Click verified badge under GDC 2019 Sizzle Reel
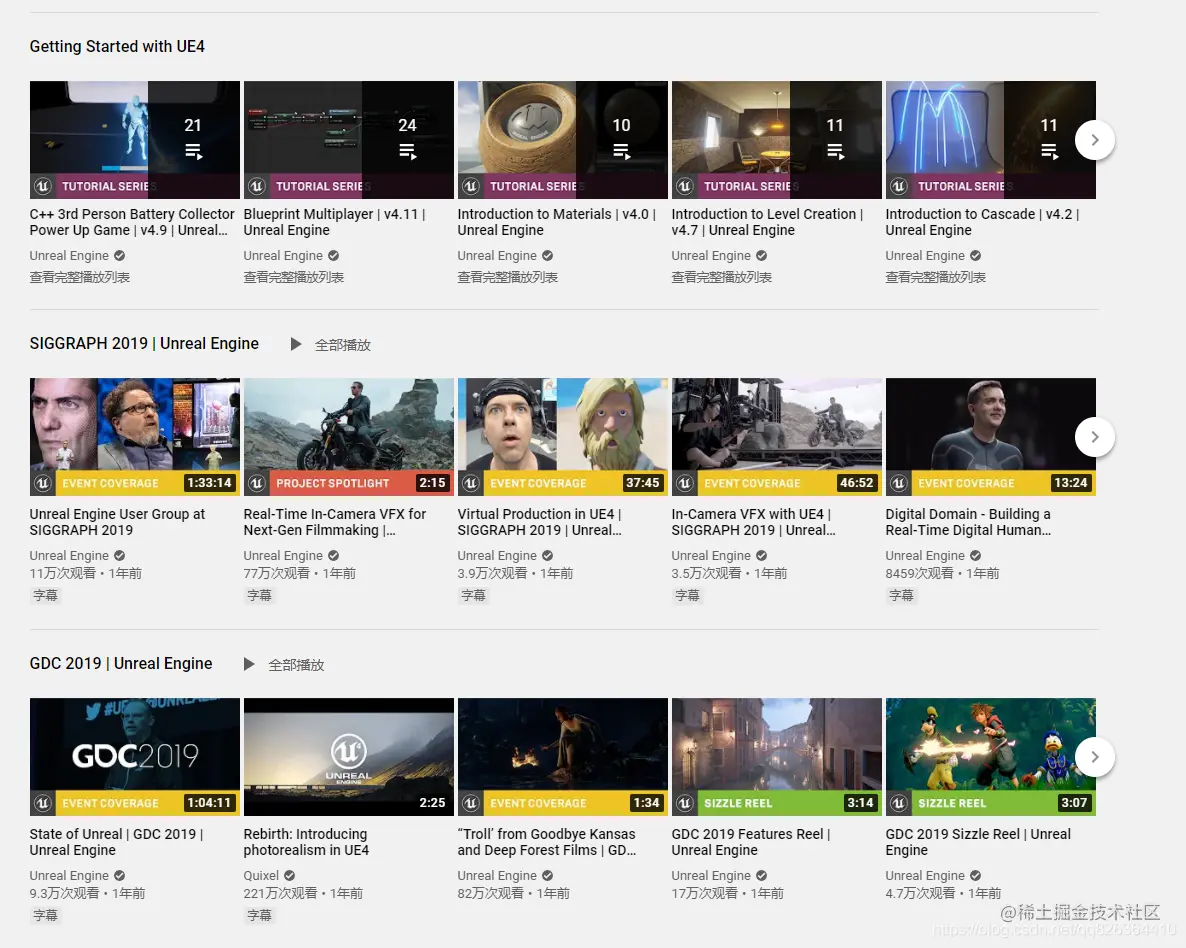The image size is (1186, 948). (976, 875)
